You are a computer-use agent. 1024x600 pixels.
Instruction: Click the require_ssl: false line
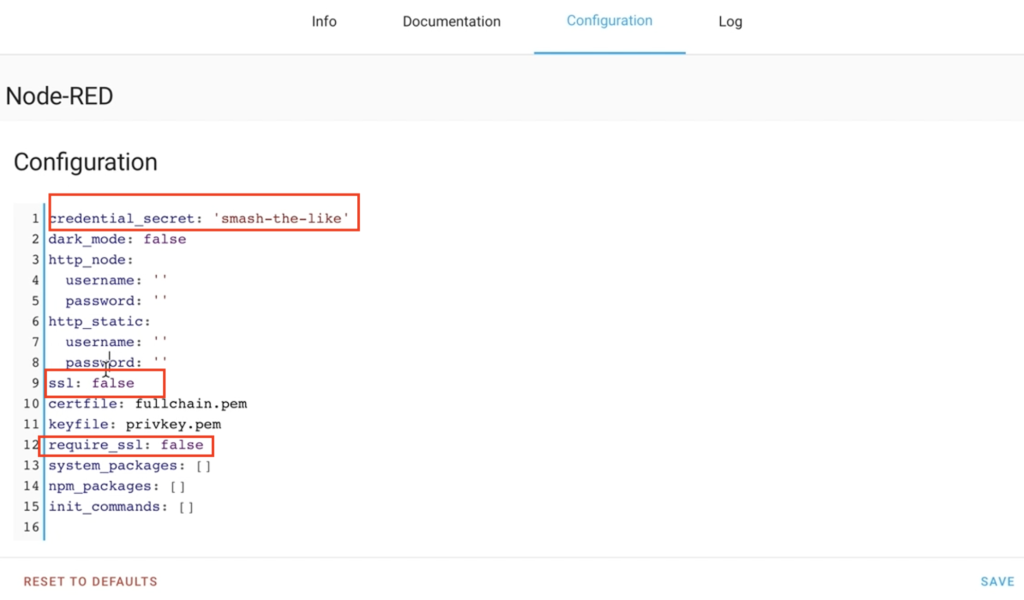pyautogui.click(x=126, y=445)
